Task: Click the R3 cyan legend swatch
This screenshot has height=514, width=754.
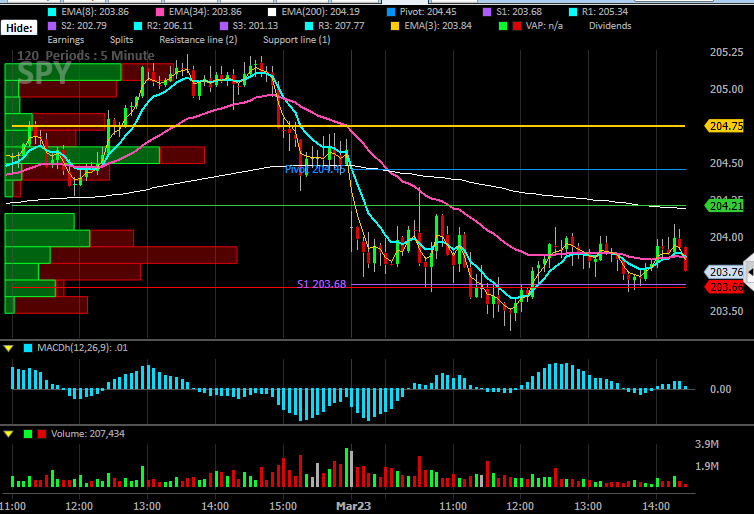Action: pyautogui.click(x=309, y=26)
